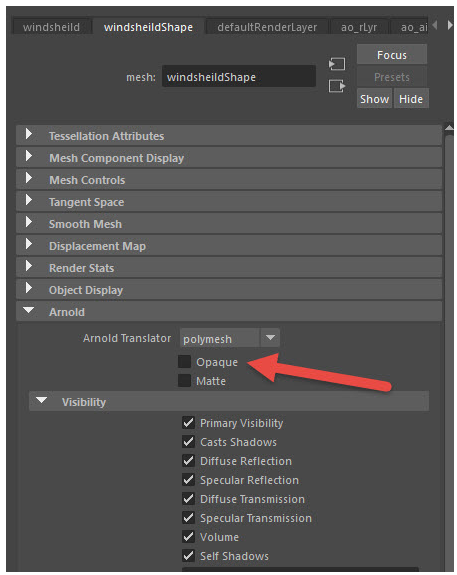Click the Show button
This screenshot has width=457, height=575.
click(x=374, y=99)
